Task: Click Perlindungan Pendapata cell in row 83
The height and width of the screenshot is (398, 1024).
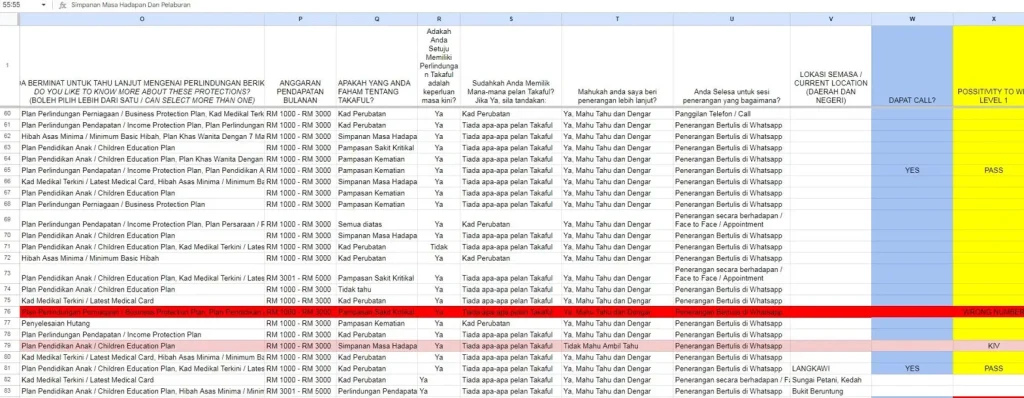Action: click(376, 391)
